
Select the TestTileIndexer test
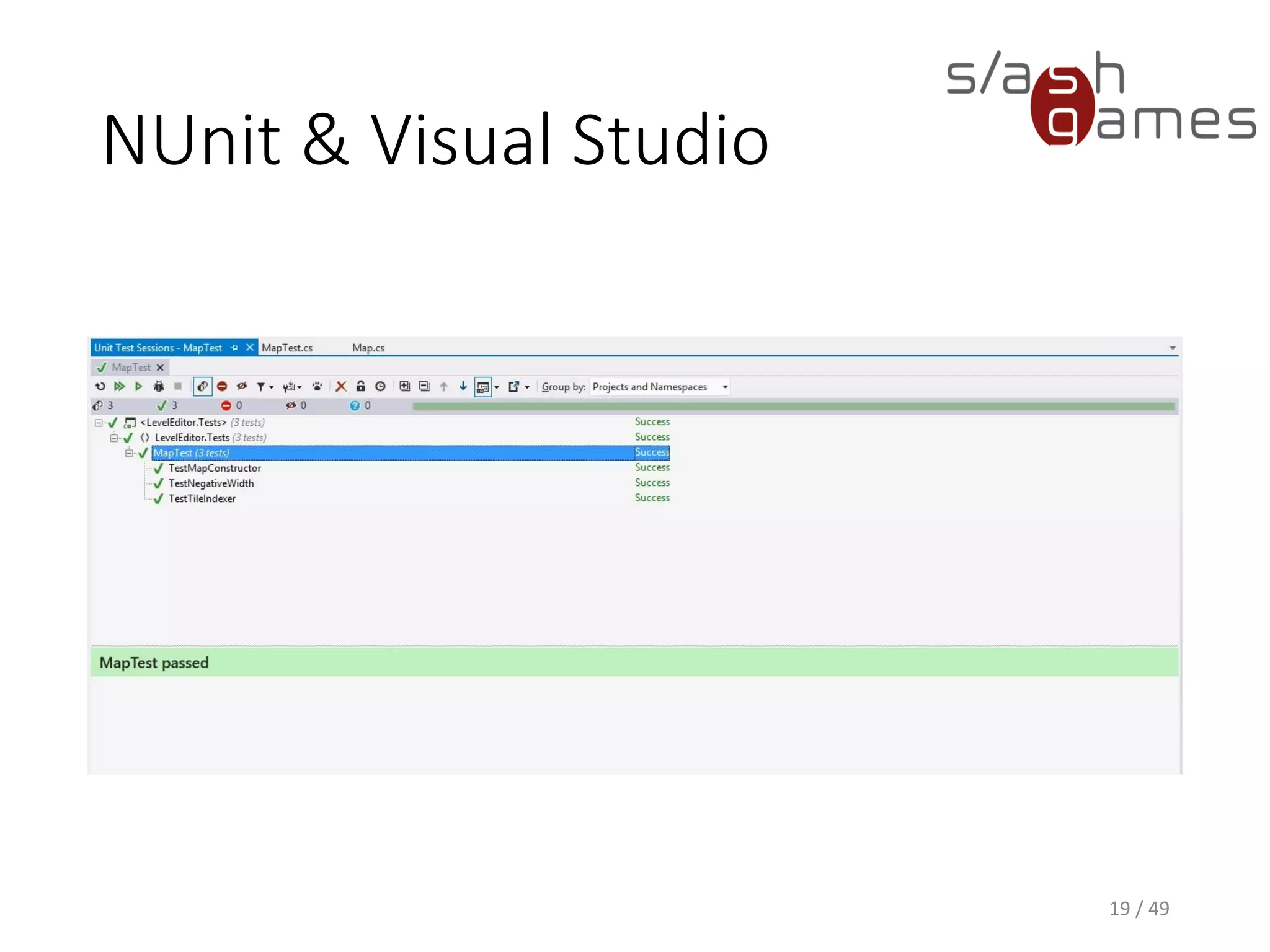(202, 499)
